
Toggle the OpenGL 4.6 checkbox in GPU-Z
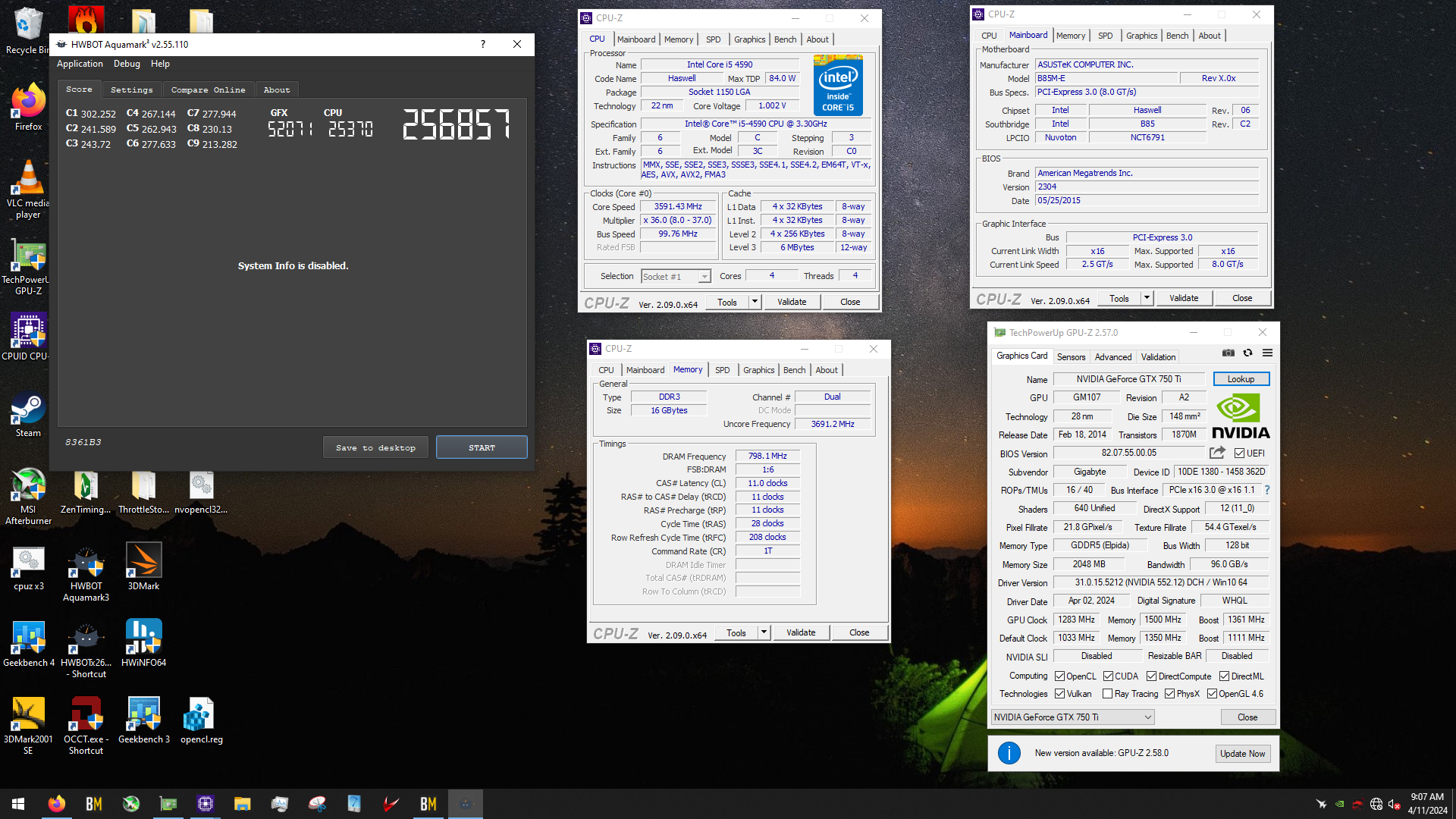tap(1212, 693)
